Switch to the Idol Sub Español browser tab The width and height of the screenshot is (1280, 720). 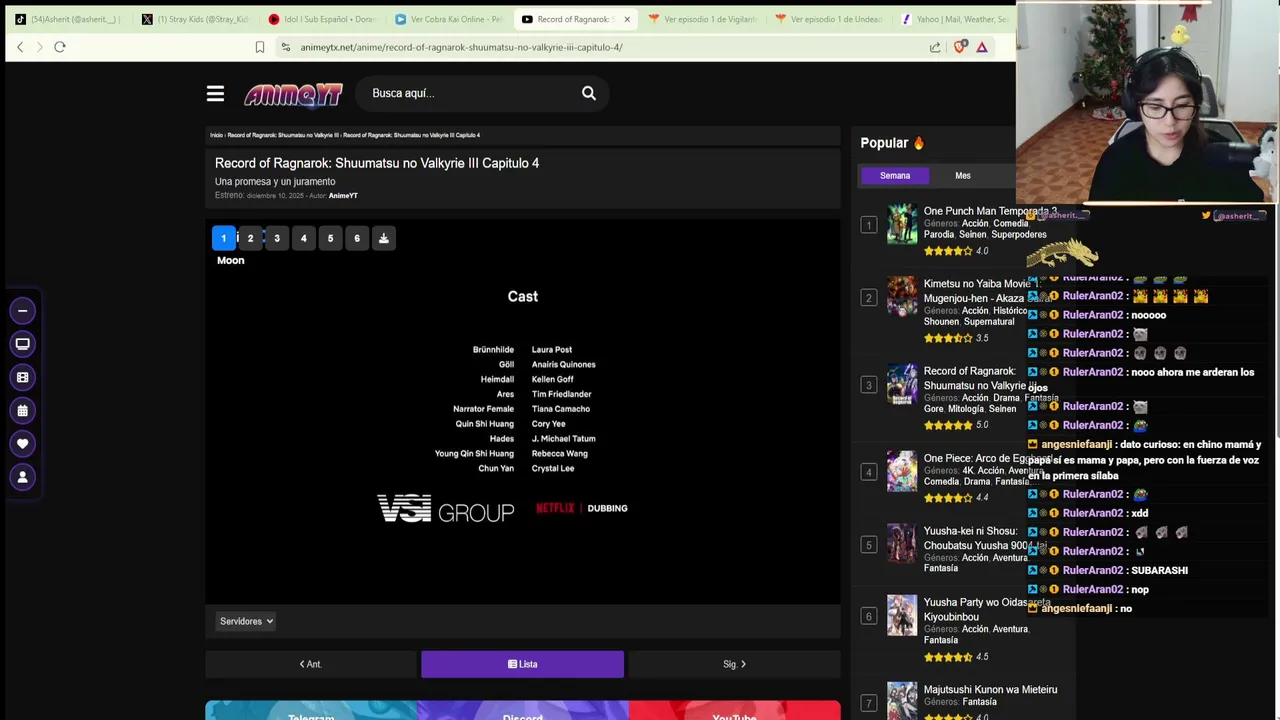point(322,19)
